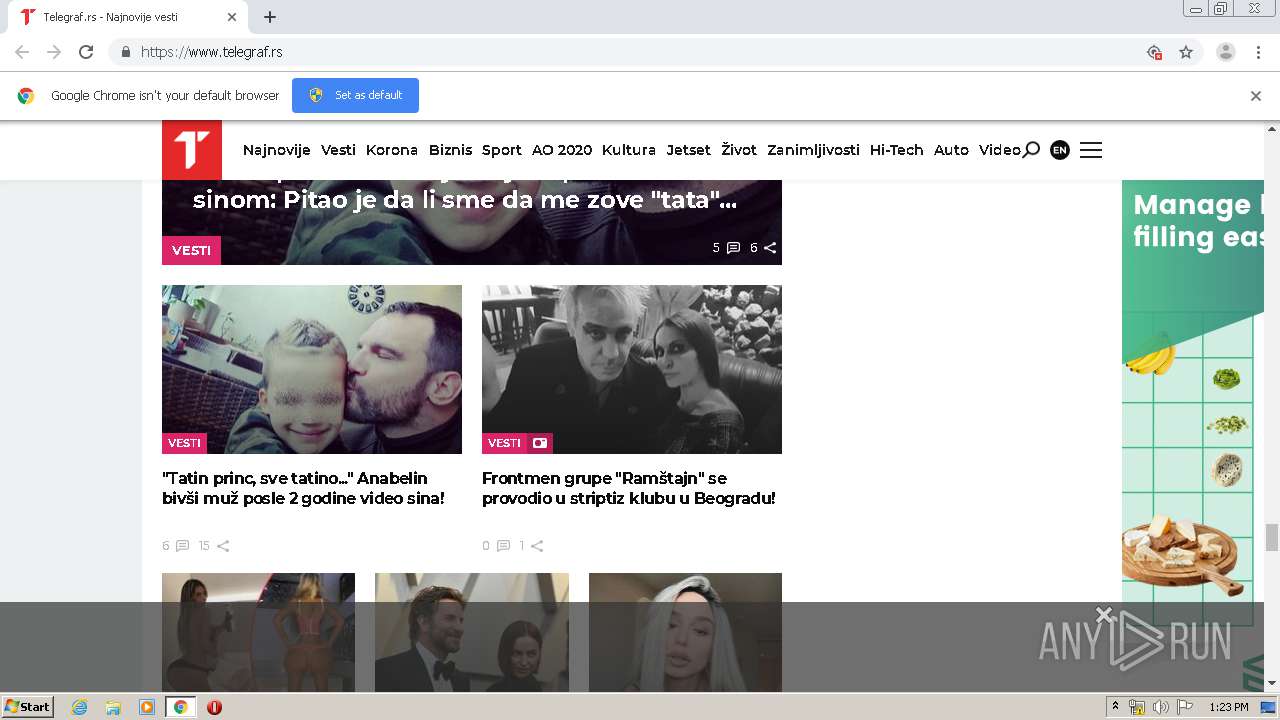The height and width of the screenshot is (720, 1280).
Task: Bookmark this page with the star
Action: coord(1186,52)
